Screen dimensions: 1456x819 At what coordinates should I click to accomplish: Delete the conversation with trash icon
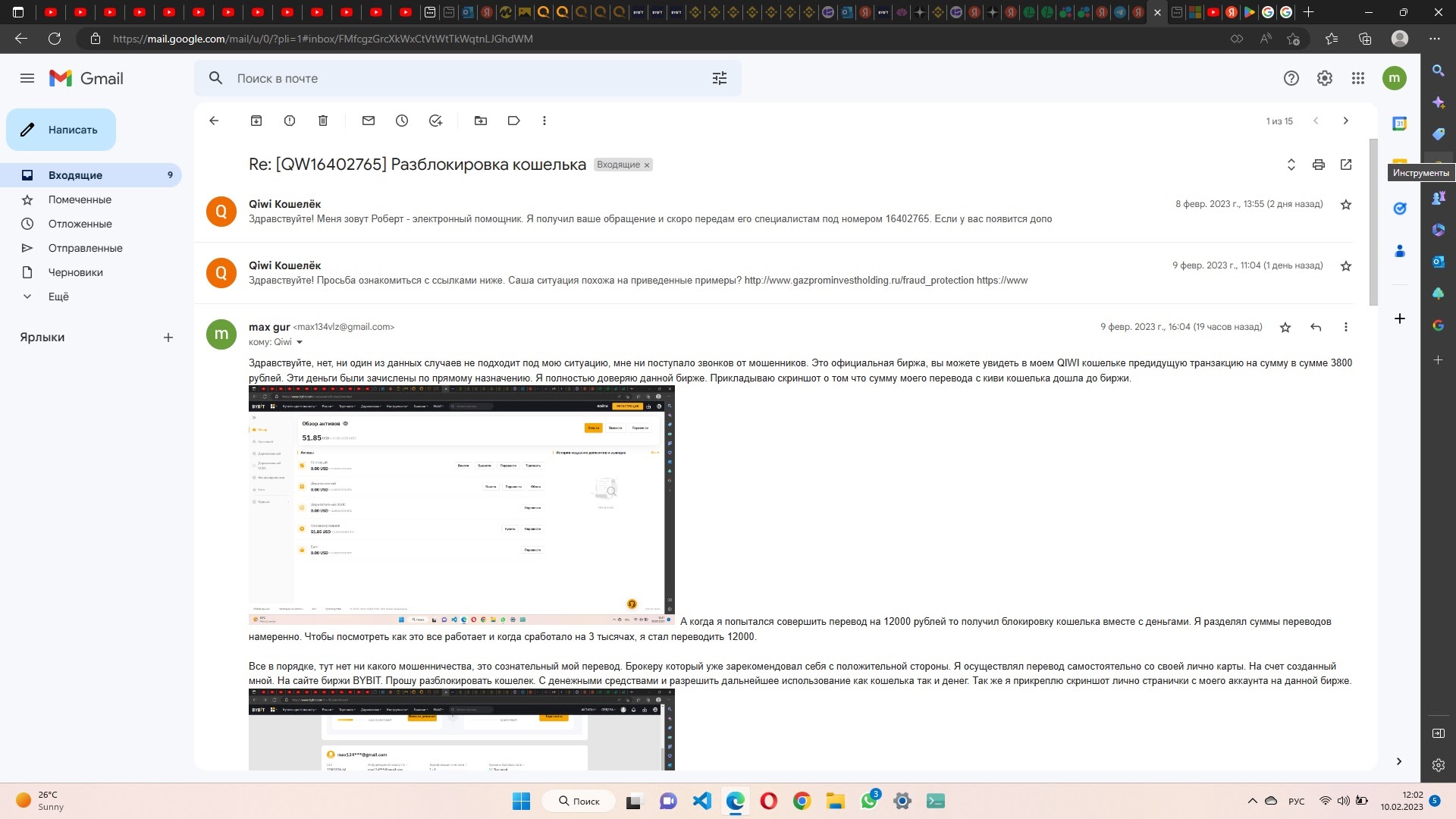pyautogui.click(x=323, y=121)
